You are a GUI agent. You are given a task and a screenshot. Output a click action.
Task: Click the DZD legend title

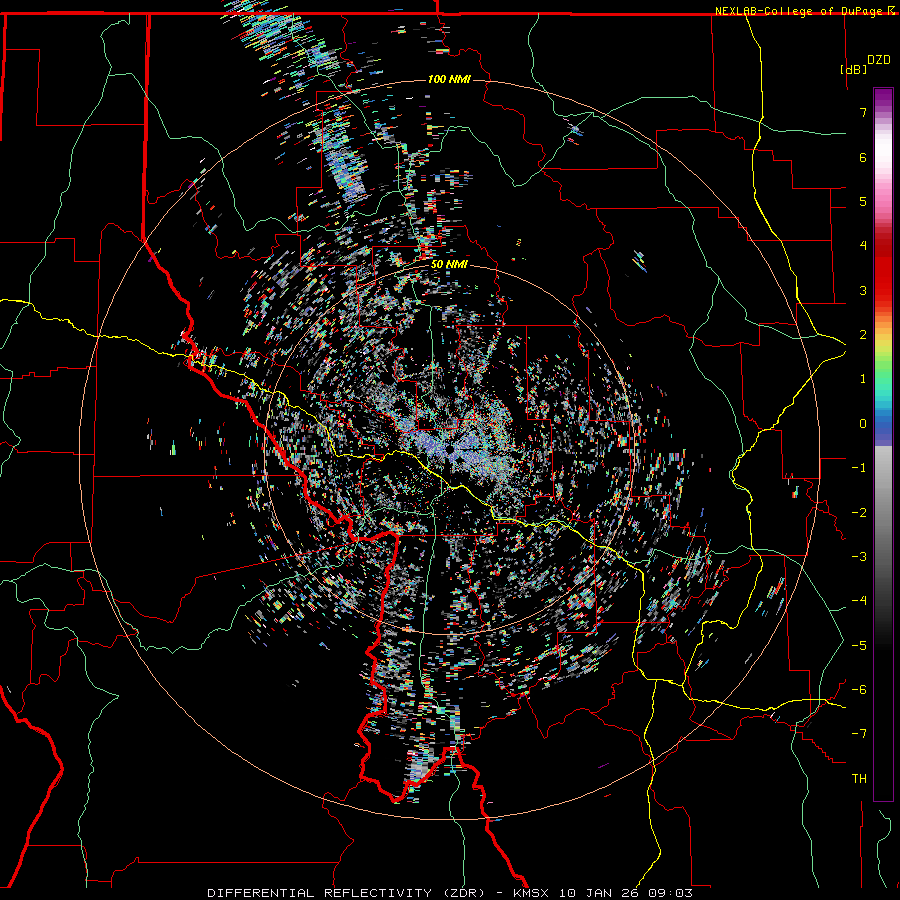878,60
